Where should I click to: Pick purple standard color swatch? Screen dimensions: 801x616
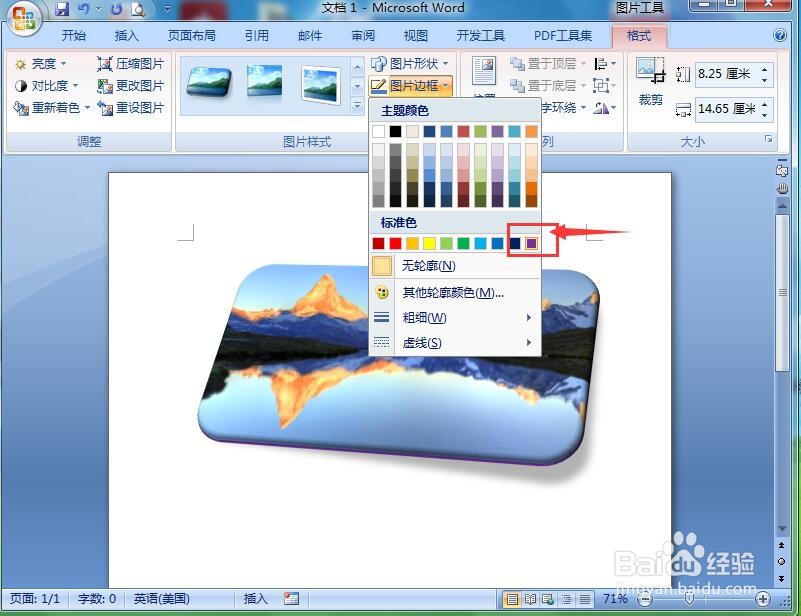531,243
